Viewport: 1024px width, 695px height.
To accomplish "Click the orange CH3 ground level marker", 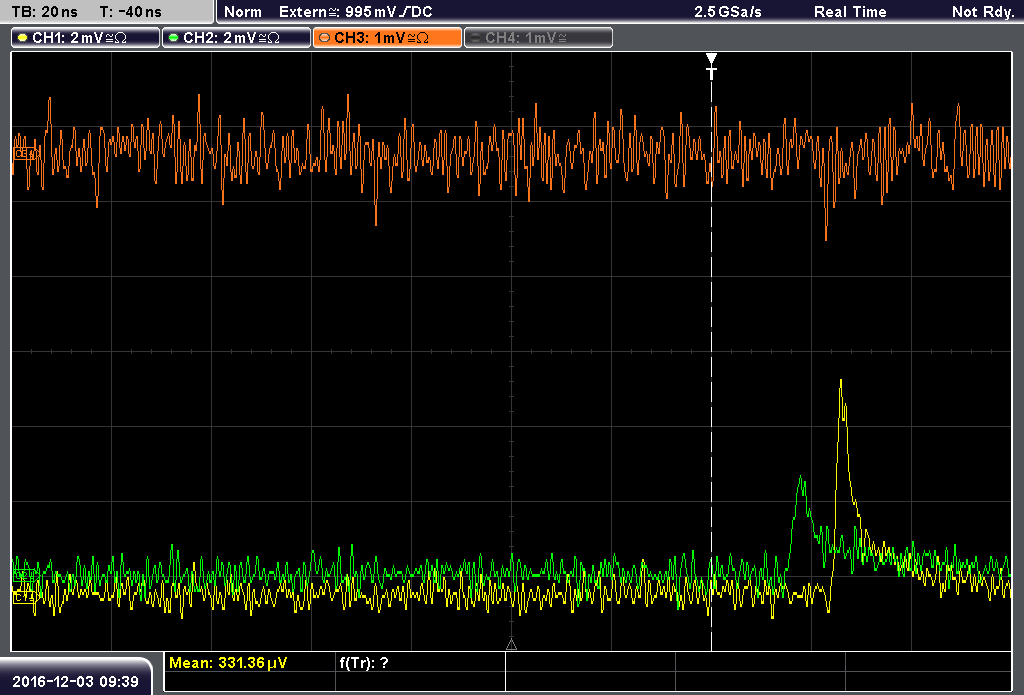I will tap(25, 154).
